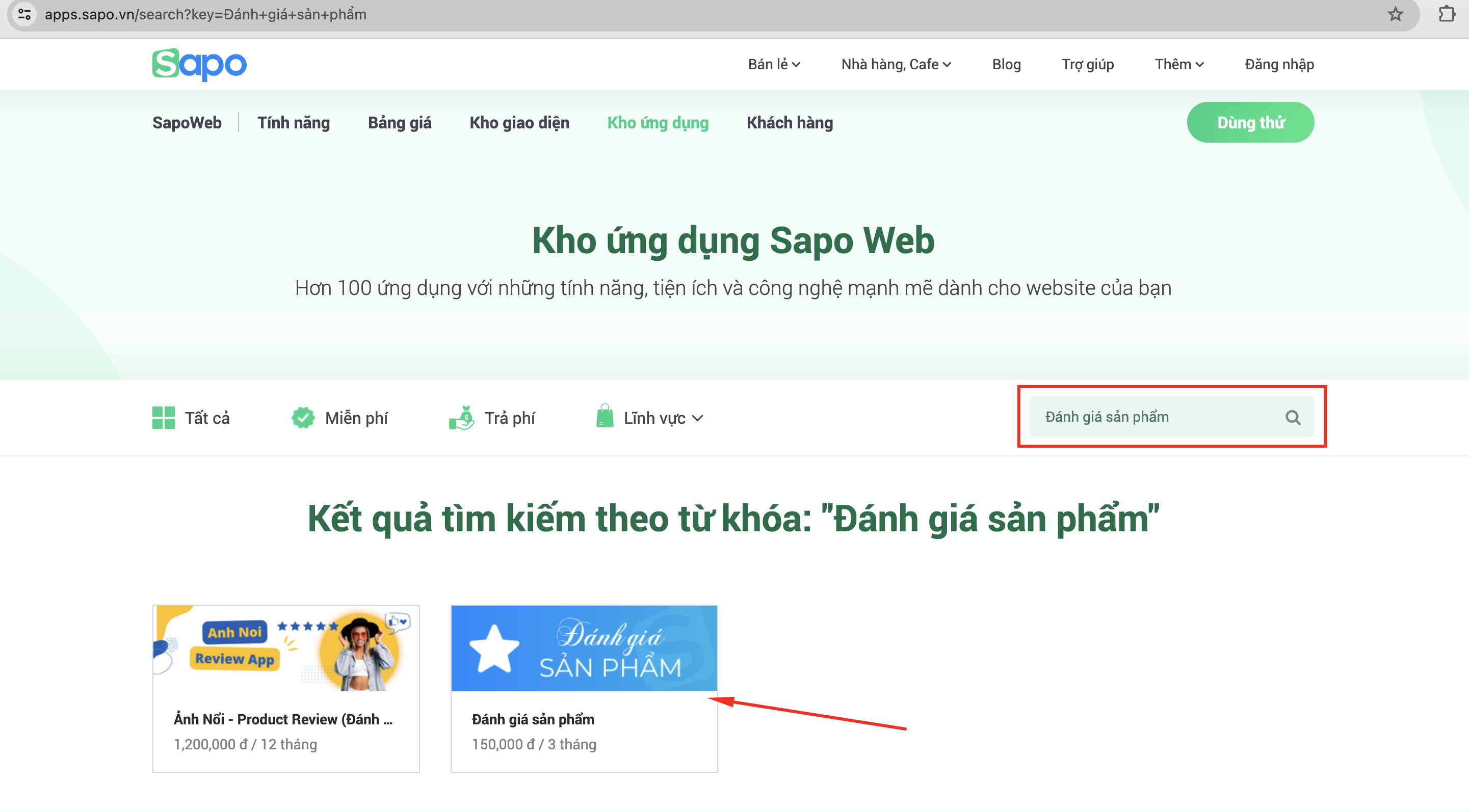Open Bảng giá pricing tab
This screenshot has height=812, width=1469.
[400, 122]
